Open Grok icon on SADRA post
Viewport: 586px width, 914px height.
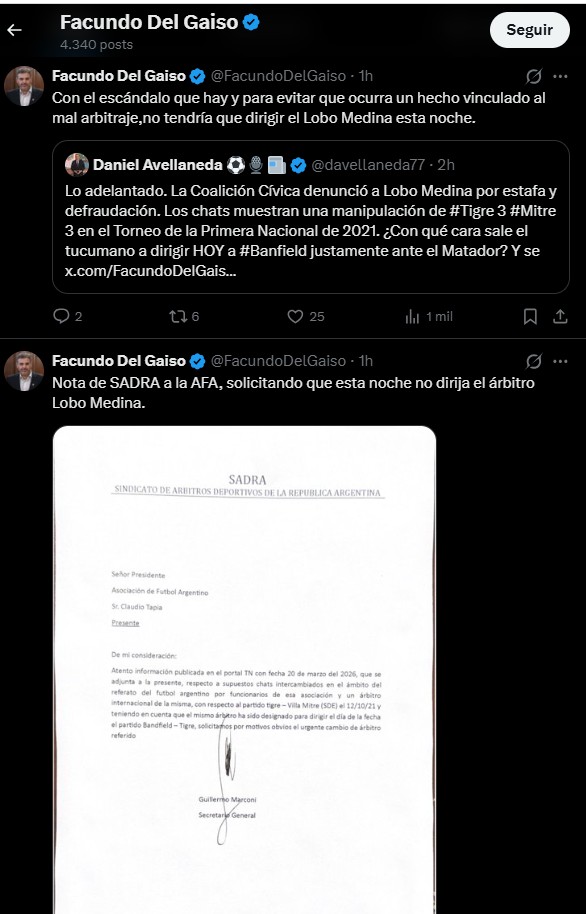click(534, 361)
